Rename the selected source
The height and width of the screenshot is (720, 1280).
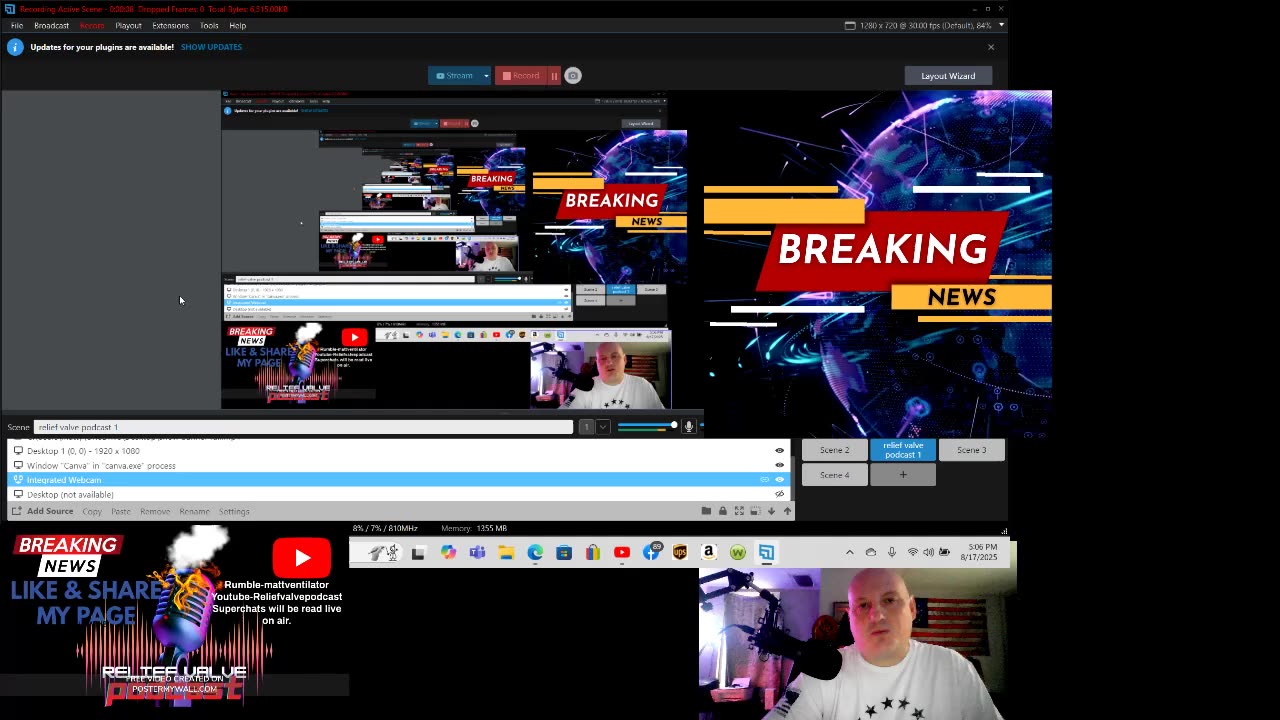[x=194, y=512]
